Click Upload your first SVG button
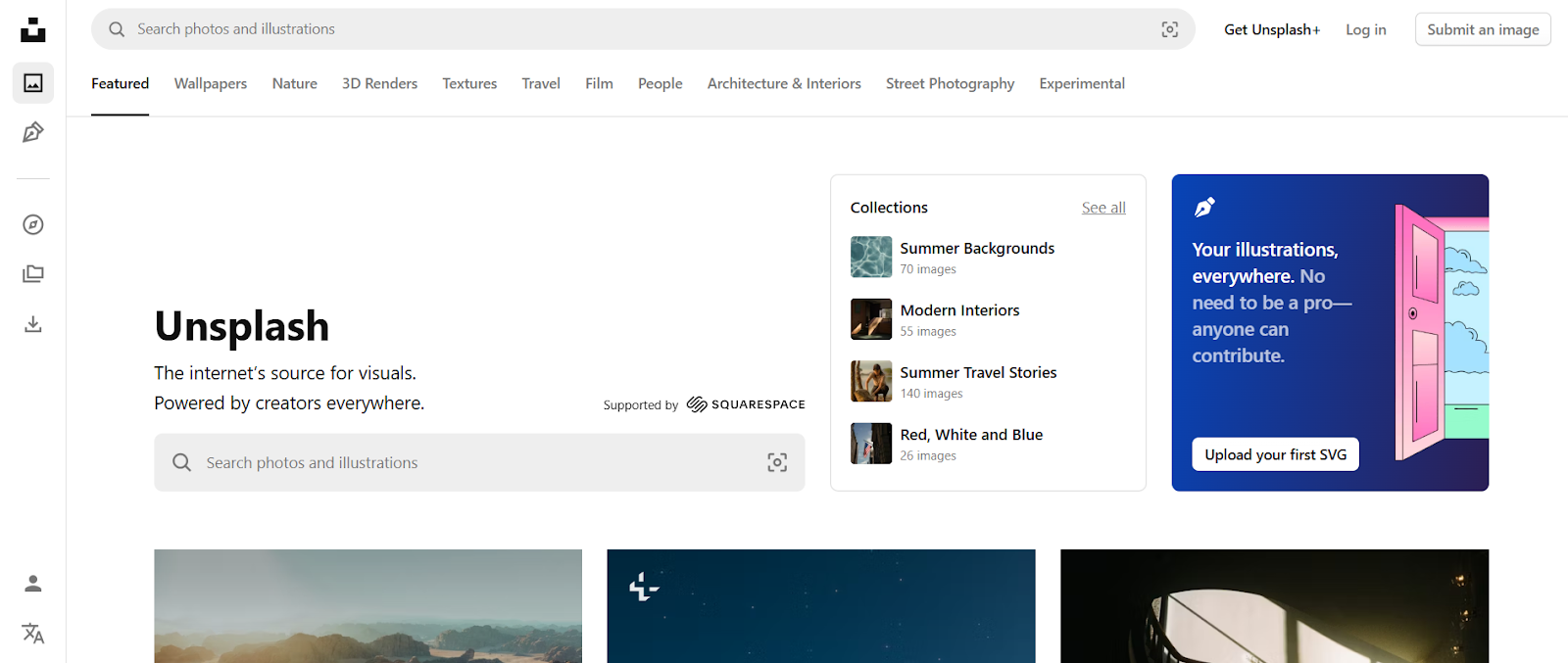This screenshot has width=1568, height=663. pos(1275,454)
